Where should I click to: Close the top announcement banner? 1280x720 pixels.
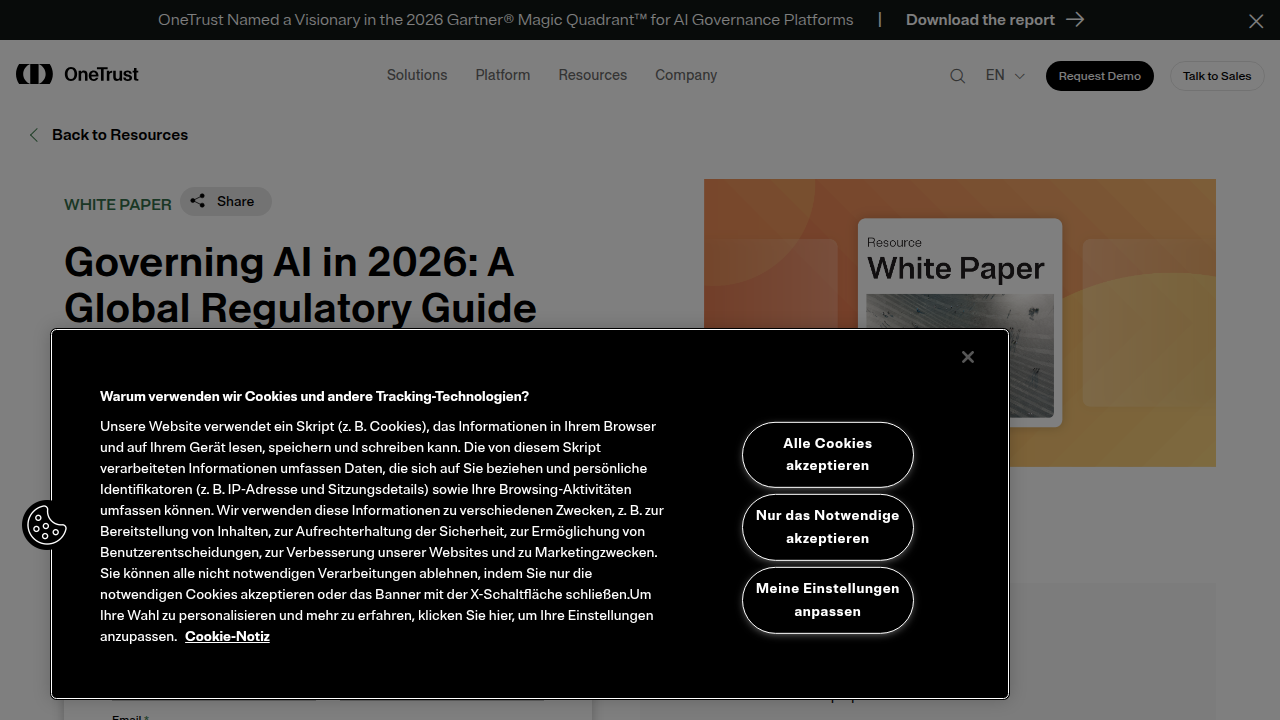coord(1256,21)
